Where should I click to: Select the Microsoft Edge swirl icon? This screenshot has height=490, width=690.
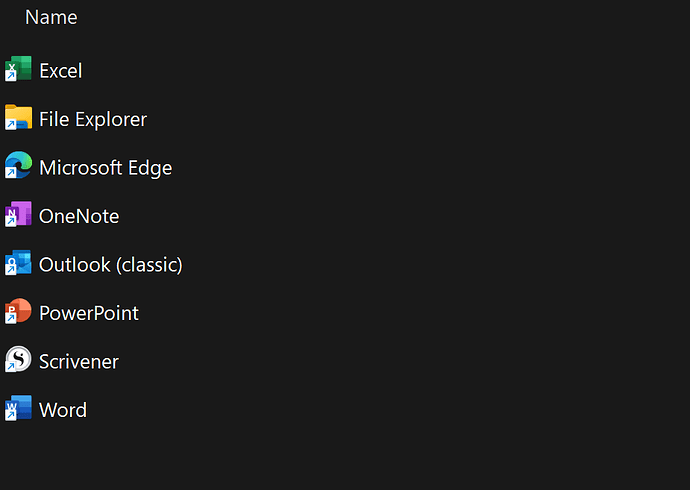tap(18, 165)
